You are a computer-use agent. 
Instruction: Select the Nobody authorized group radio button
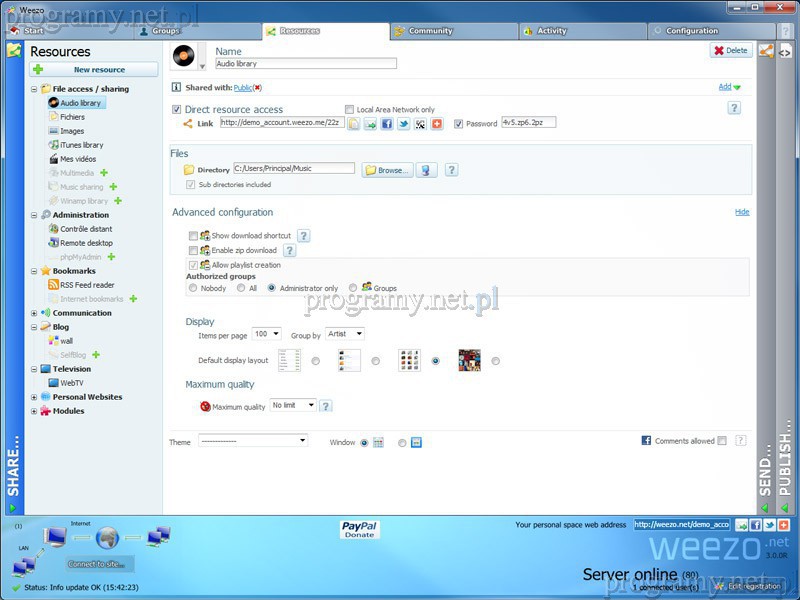pyautogui.click(x=193, y=288)
